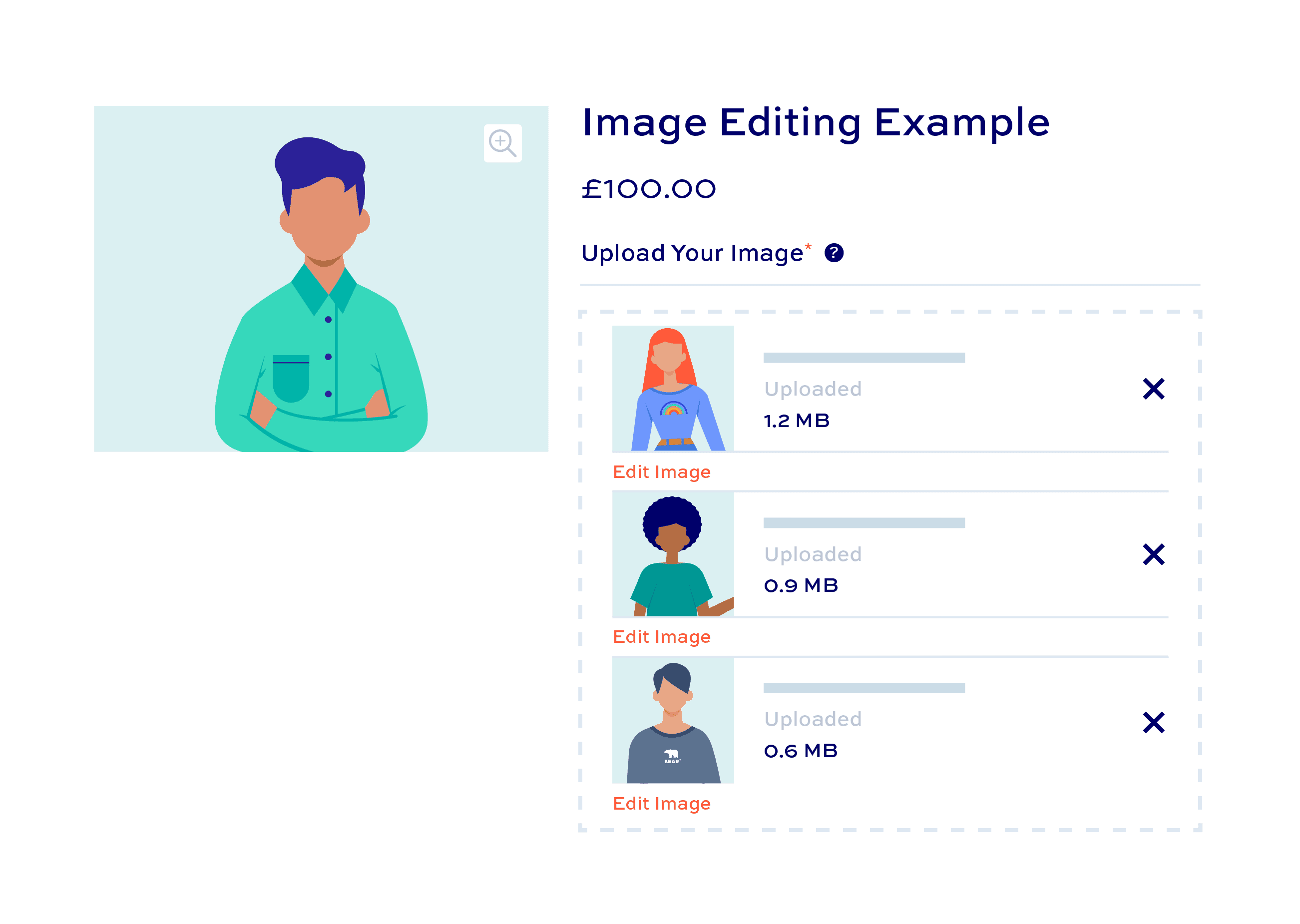Select the bear sweatshirt person thumbnail
1300x924 pixels.
click(x=673, y=720)
